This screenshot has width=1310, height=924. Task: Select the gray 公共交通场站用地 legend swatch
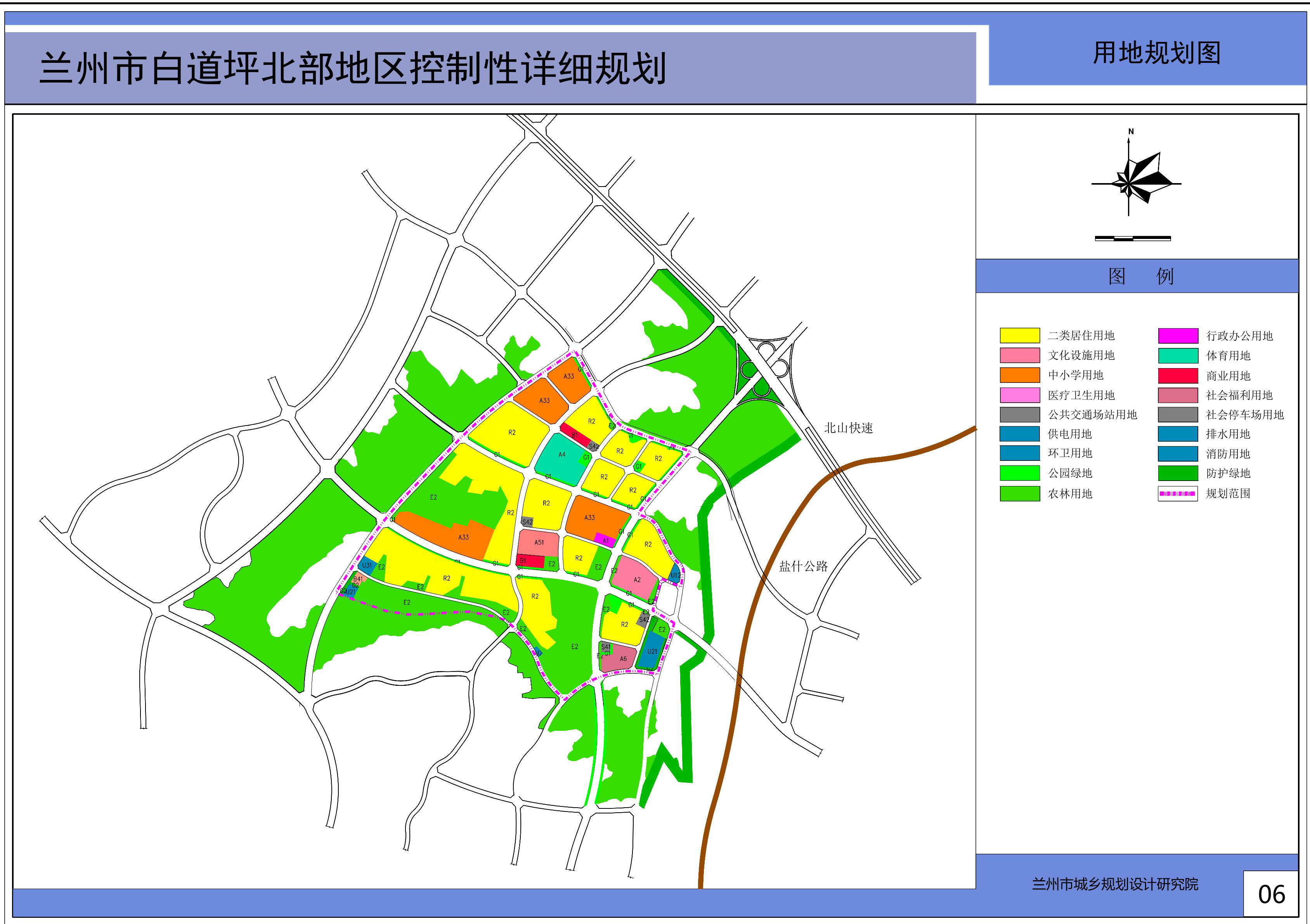(x=1020, y=414)
